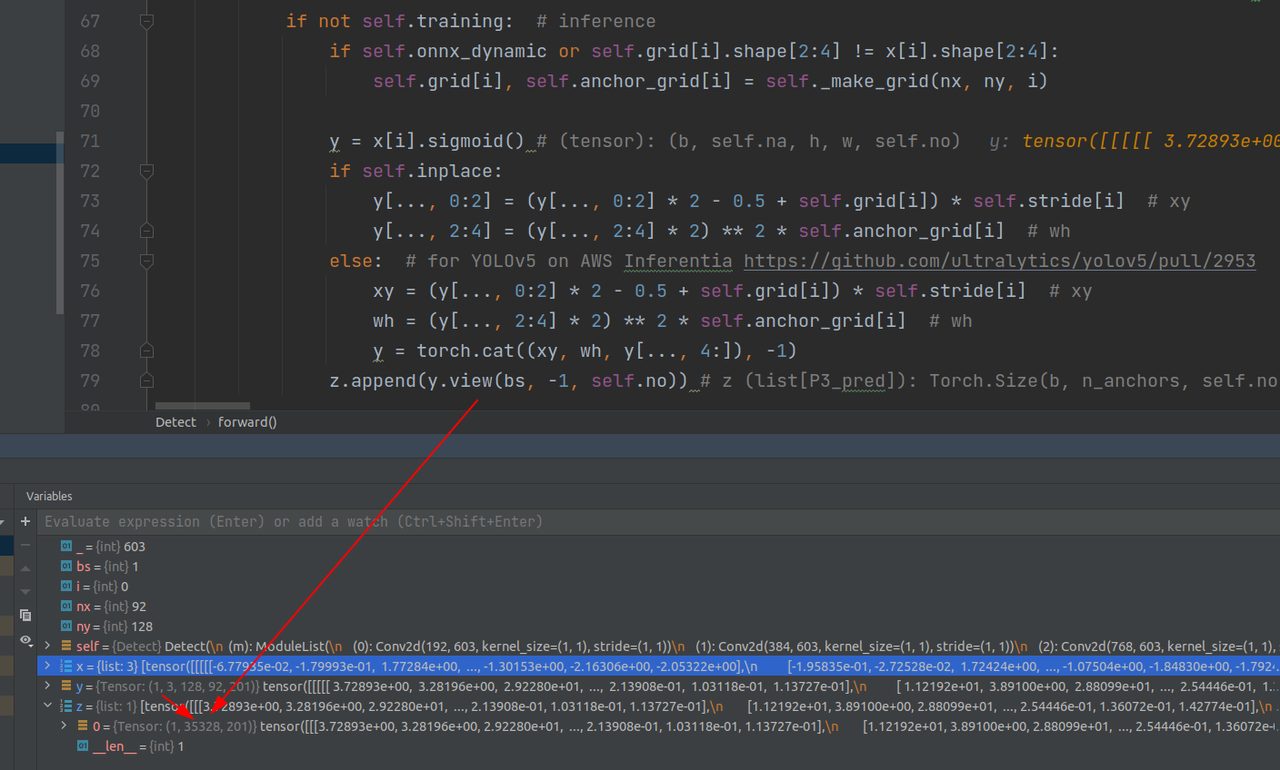Click the remove watch minus icon
1280x770 pixels.
click(x=25, y=544)
